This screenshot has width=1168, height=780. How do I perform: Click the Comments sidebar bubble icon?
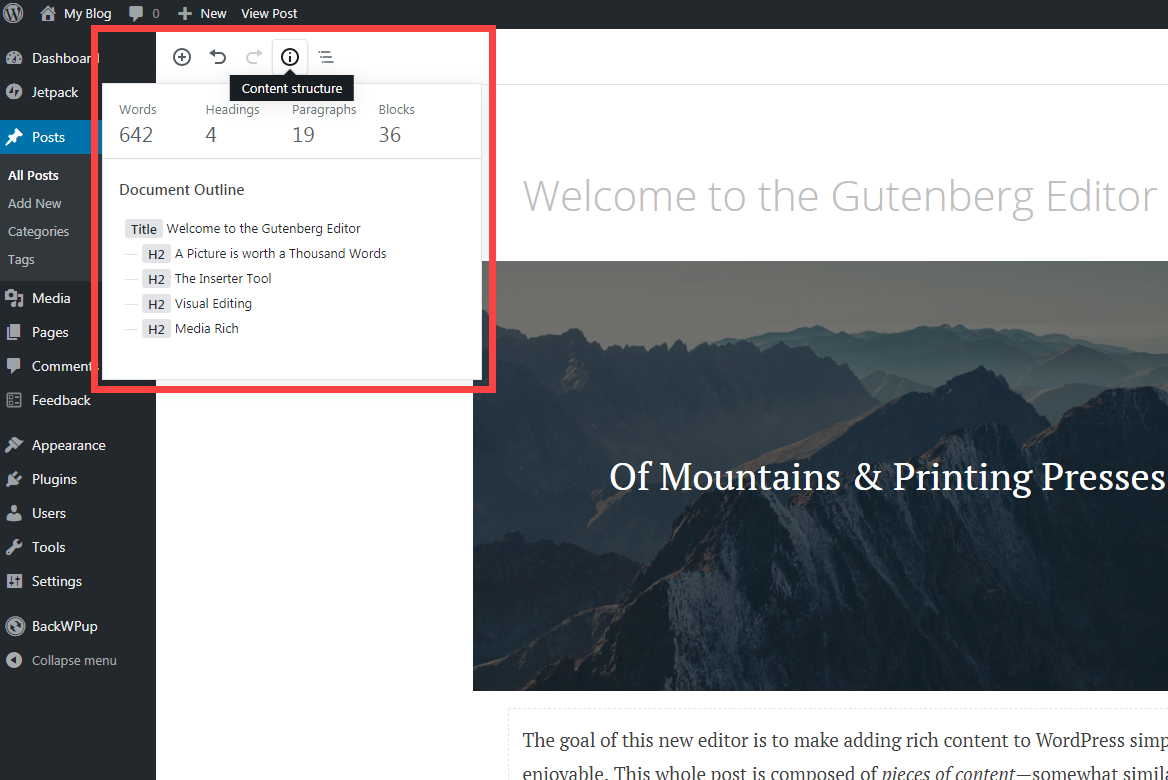point(14,366)
